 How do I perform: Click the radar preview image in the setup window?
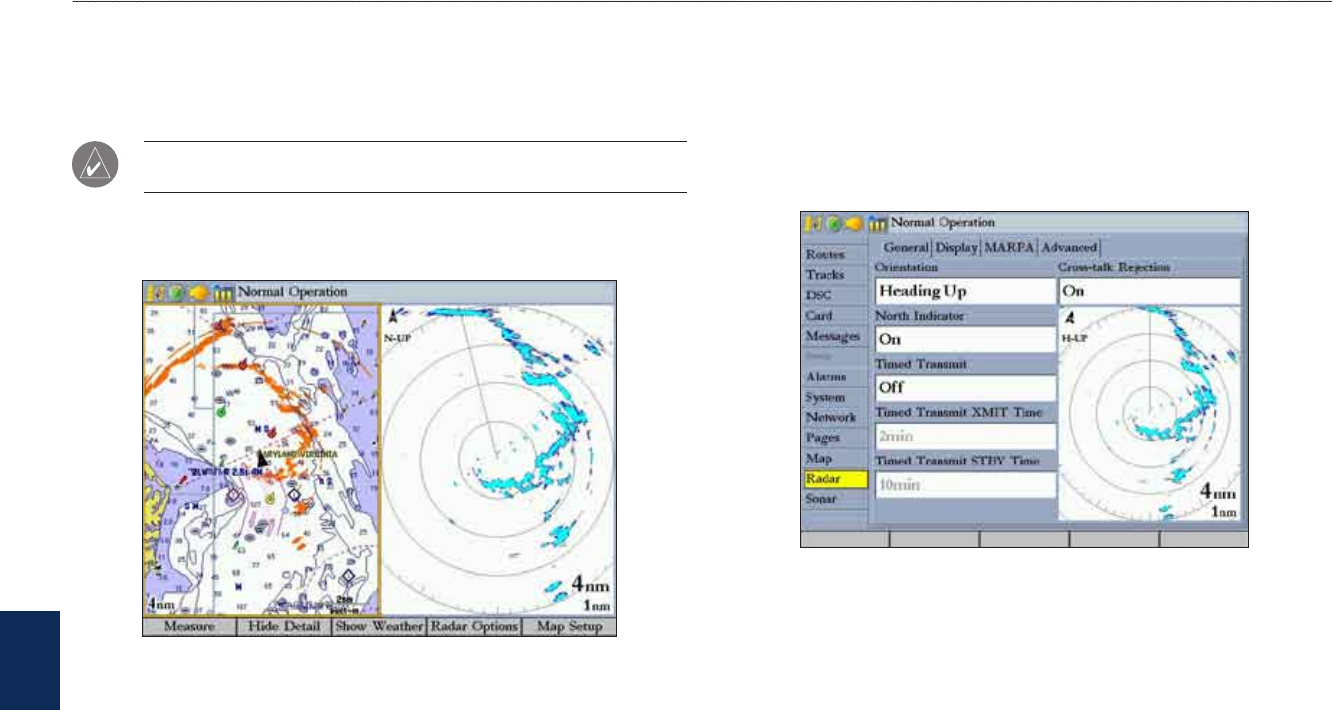tap(1149, 413)
